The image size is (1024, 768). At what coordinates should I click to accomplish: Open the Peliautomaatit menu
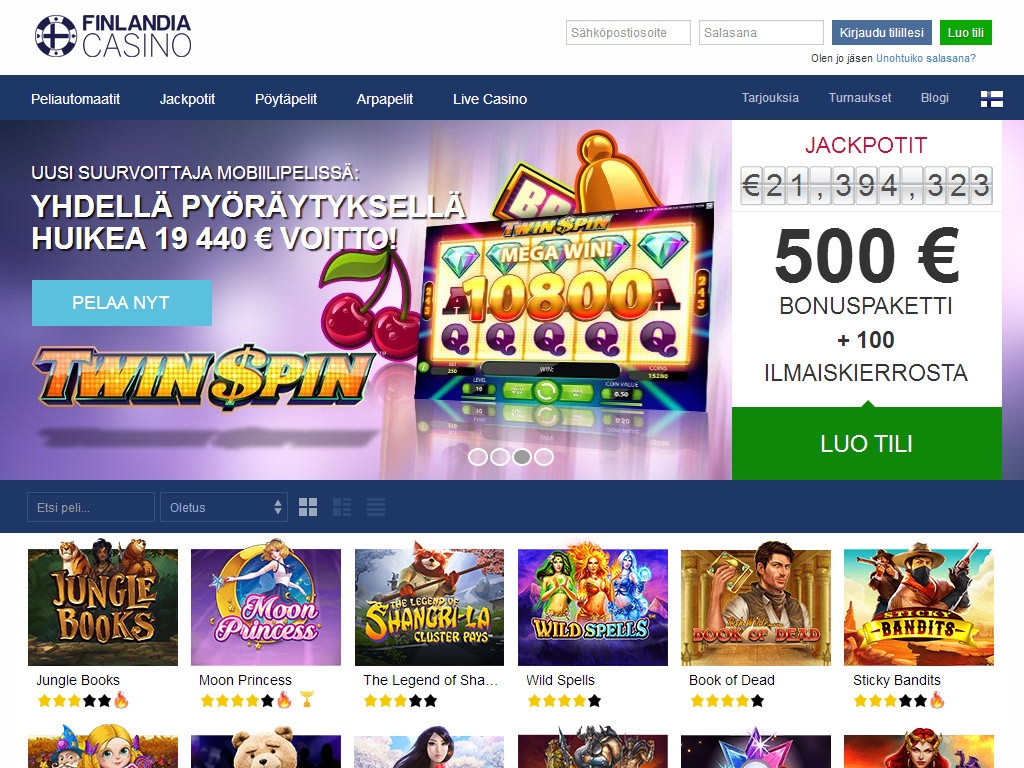coord(76,99)
